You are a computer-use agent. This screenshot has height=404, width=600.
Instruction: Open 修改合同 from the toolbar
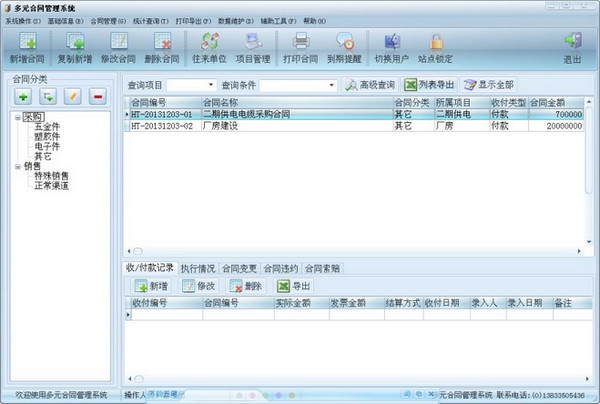tap(118, 48)
